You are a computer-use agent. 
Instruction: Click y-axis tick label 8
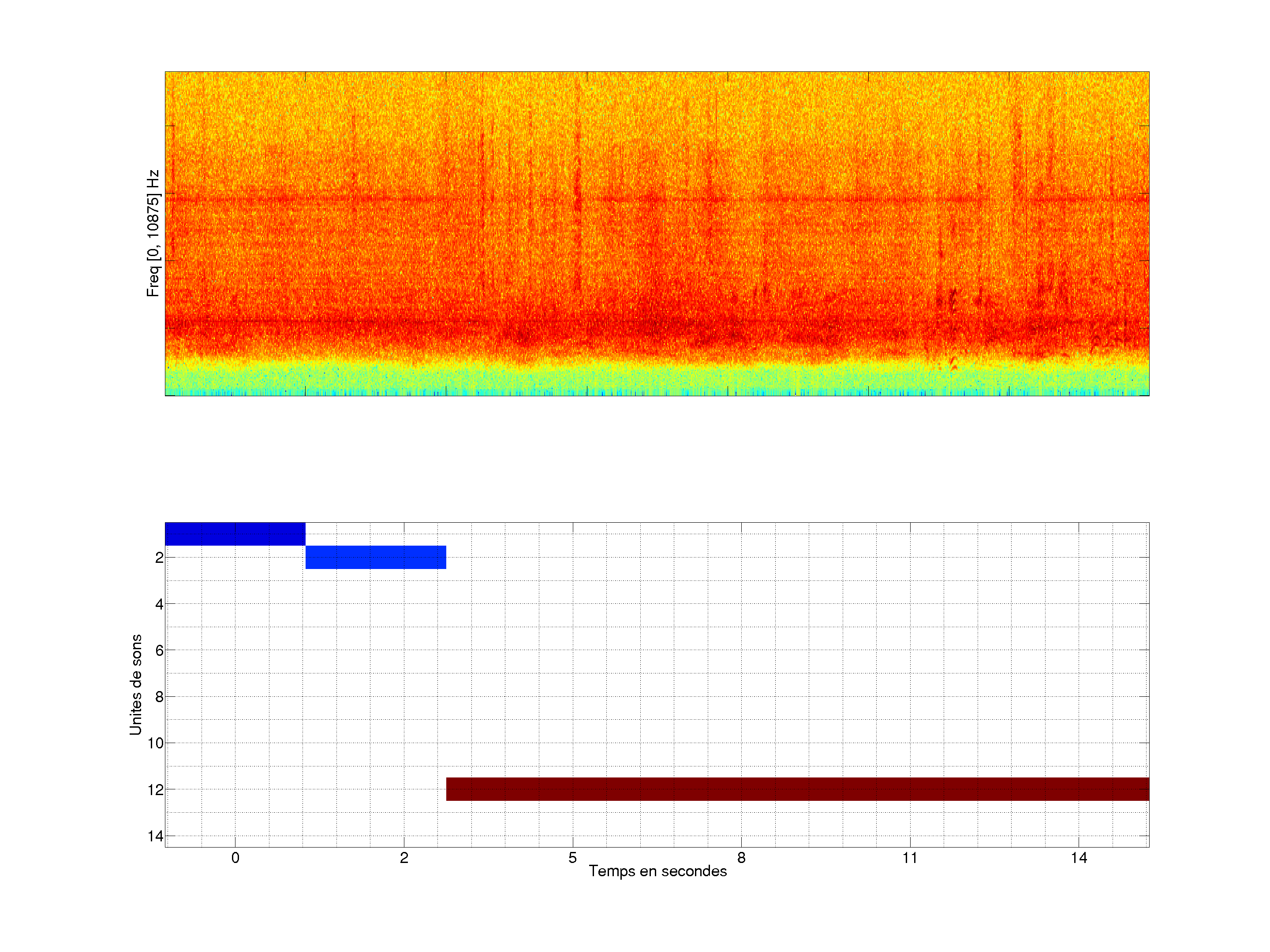[x=159, y=697]
